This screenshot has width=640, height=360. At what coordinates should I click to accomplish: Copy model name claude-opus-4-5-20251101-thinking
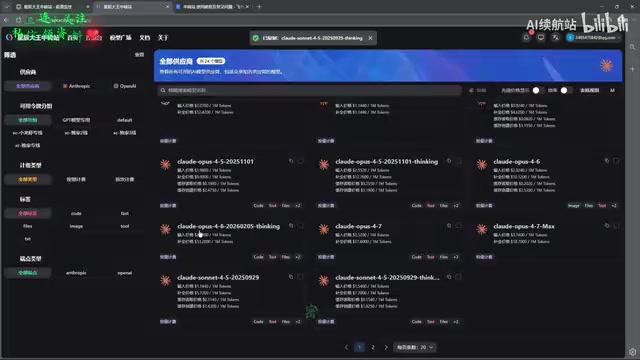(449, 161)
